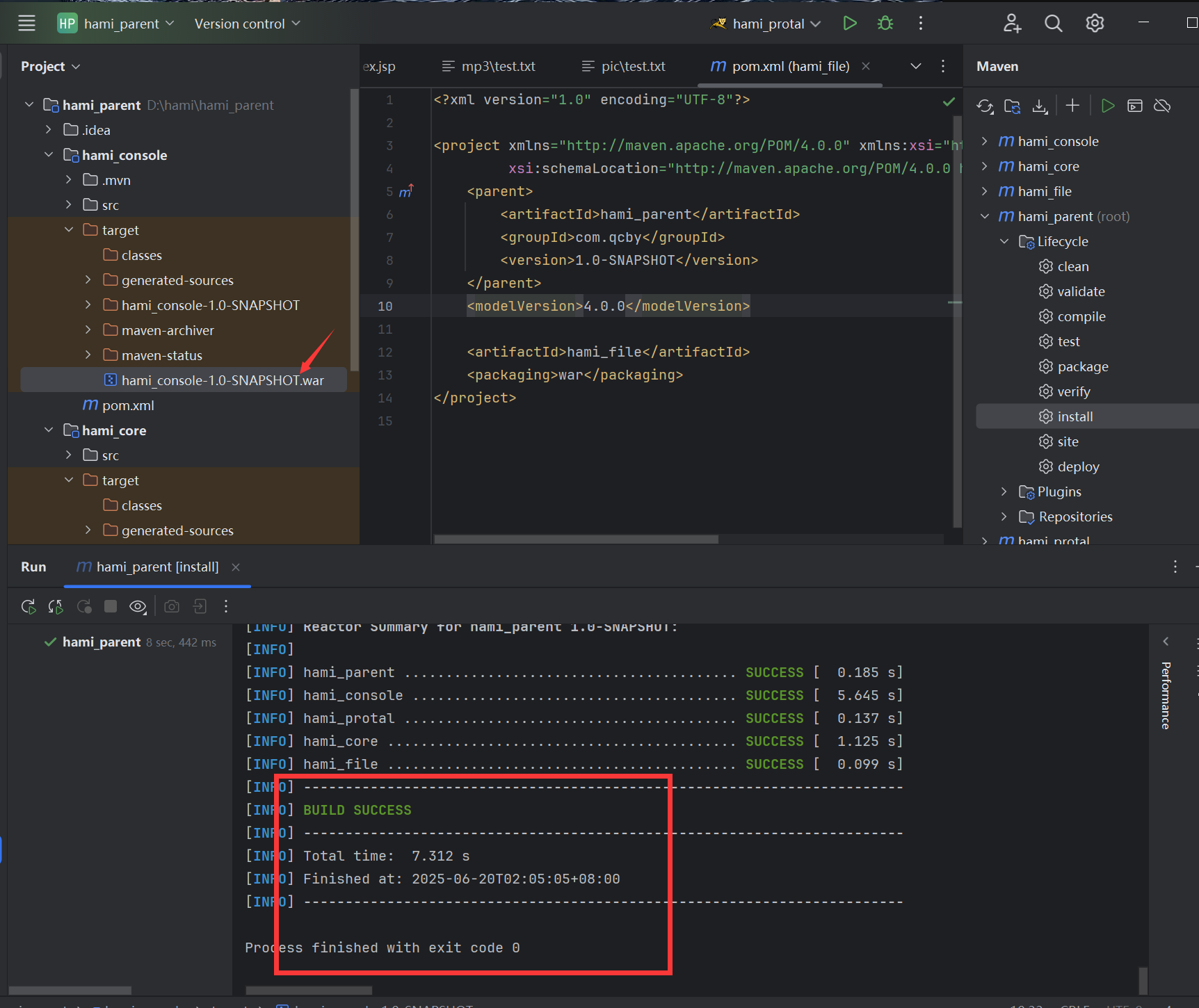This screenshot has height=1008, width=1199.
Task: Click the console horizontal scrollbar
Action: coord(309,990)
